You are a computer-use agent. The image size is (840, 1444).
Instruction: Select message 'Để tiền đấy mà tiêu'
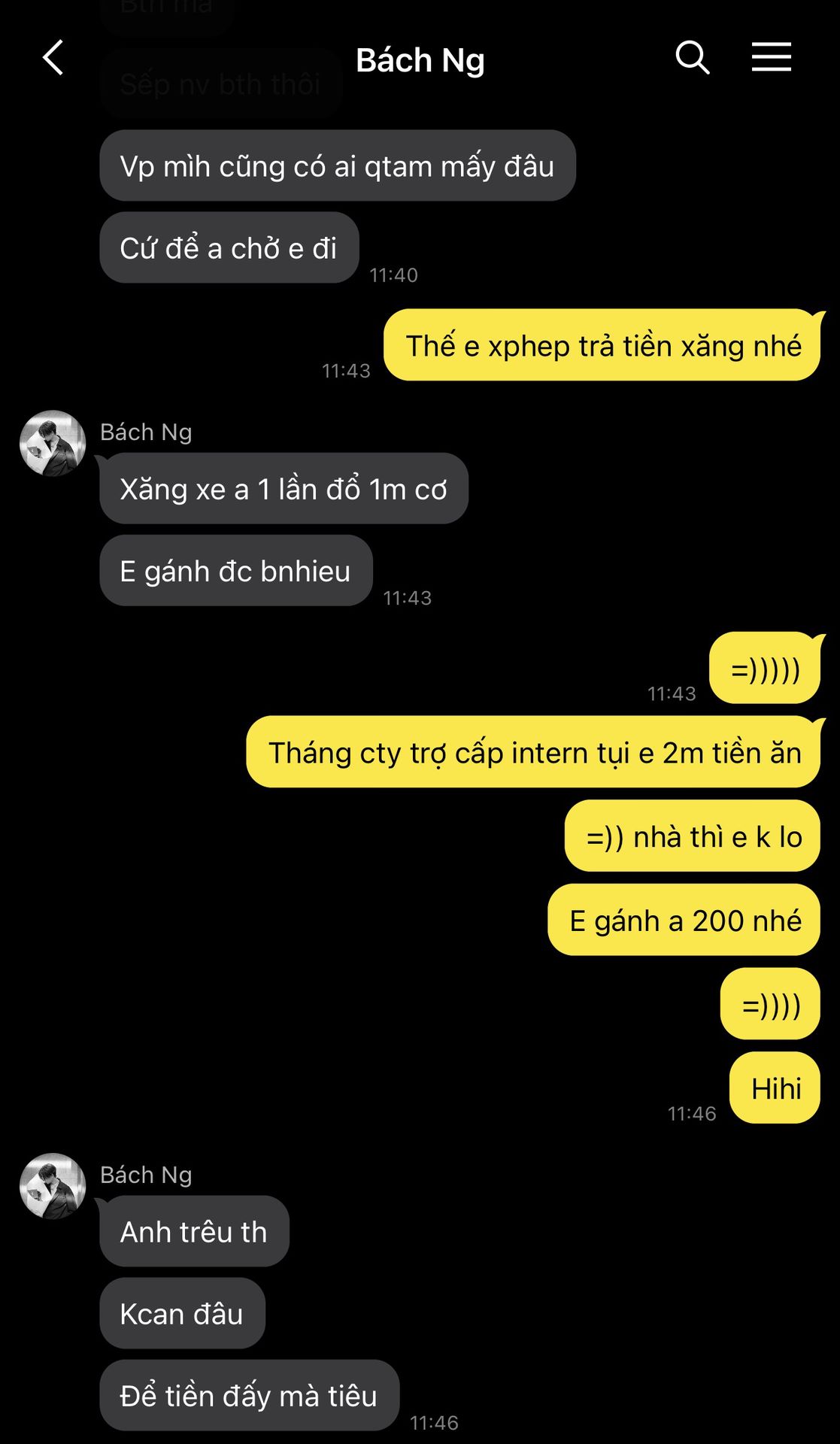point(250,1395)
